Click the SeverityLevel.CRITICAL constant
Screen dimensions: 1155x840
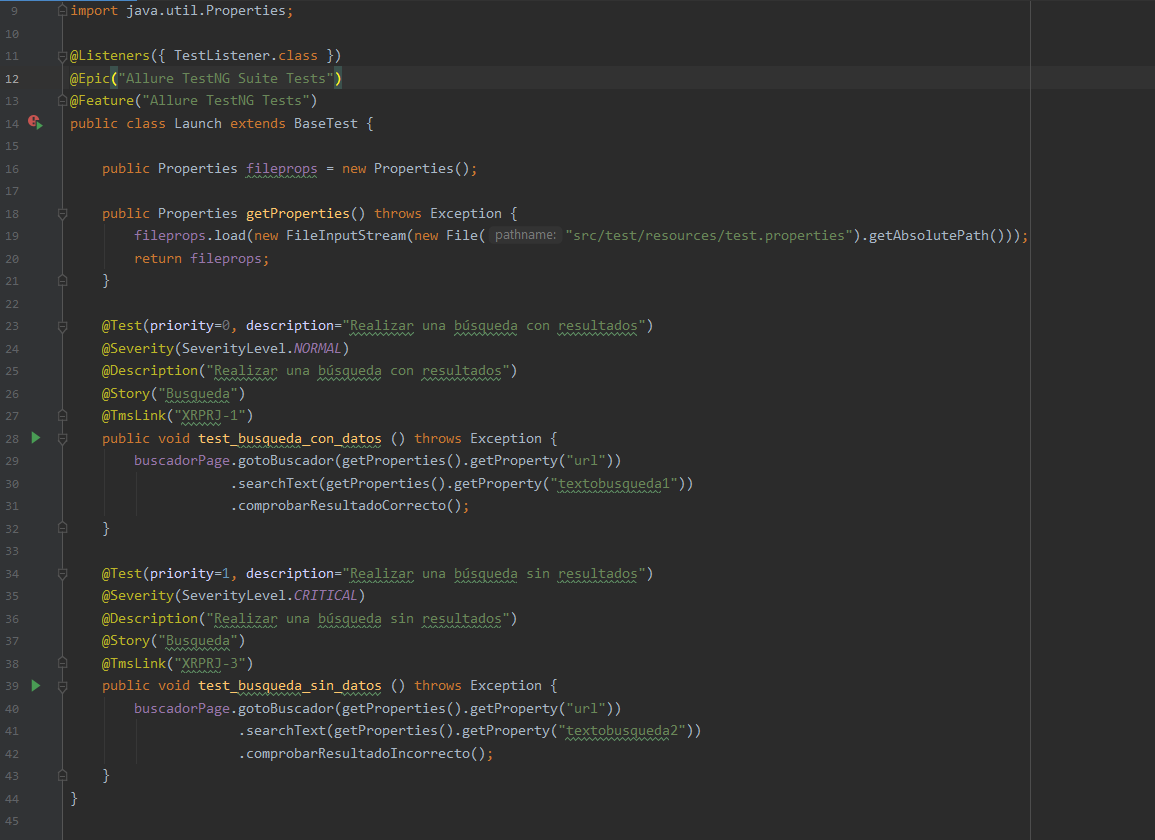[326, 595]
